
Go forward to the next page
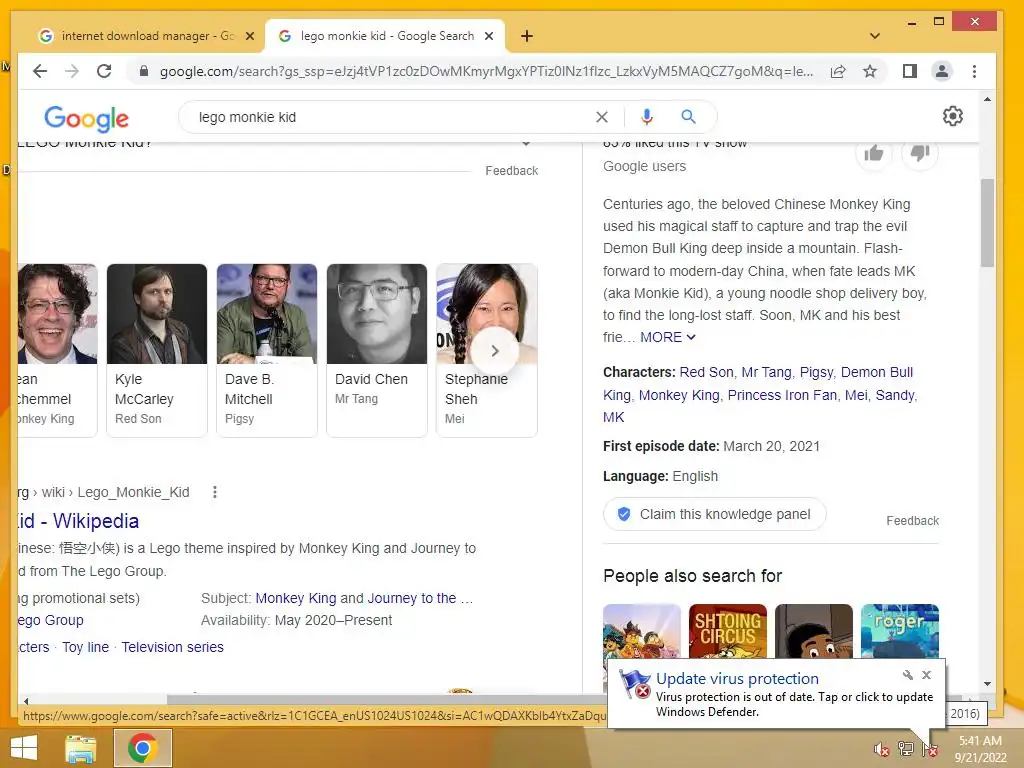pyautogui.click(x=72, y=71)
